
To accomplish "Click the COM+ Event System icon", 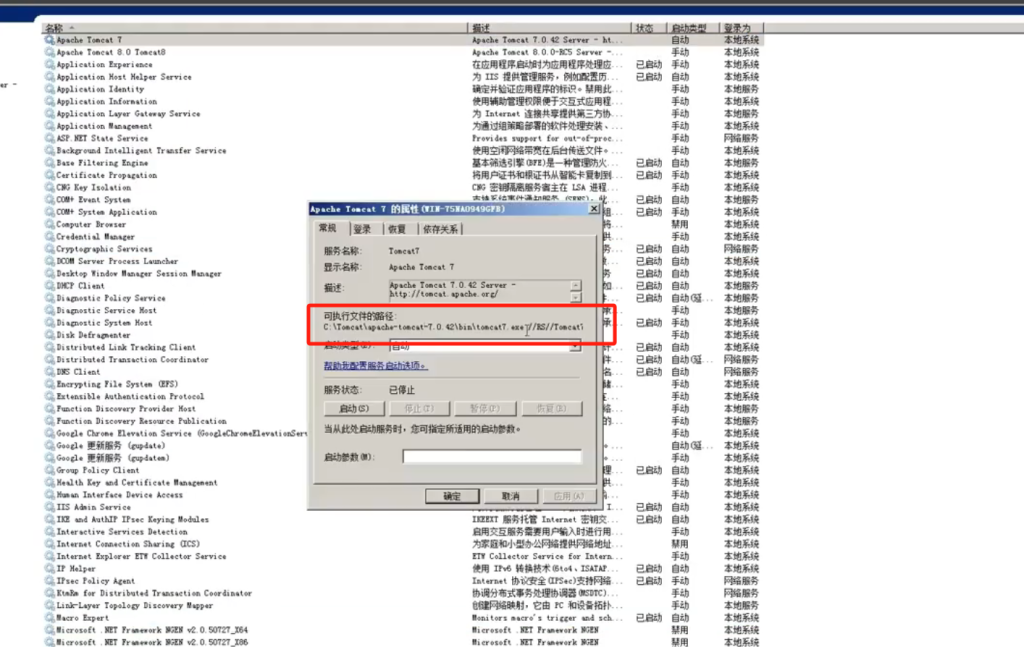I will 50,200.
